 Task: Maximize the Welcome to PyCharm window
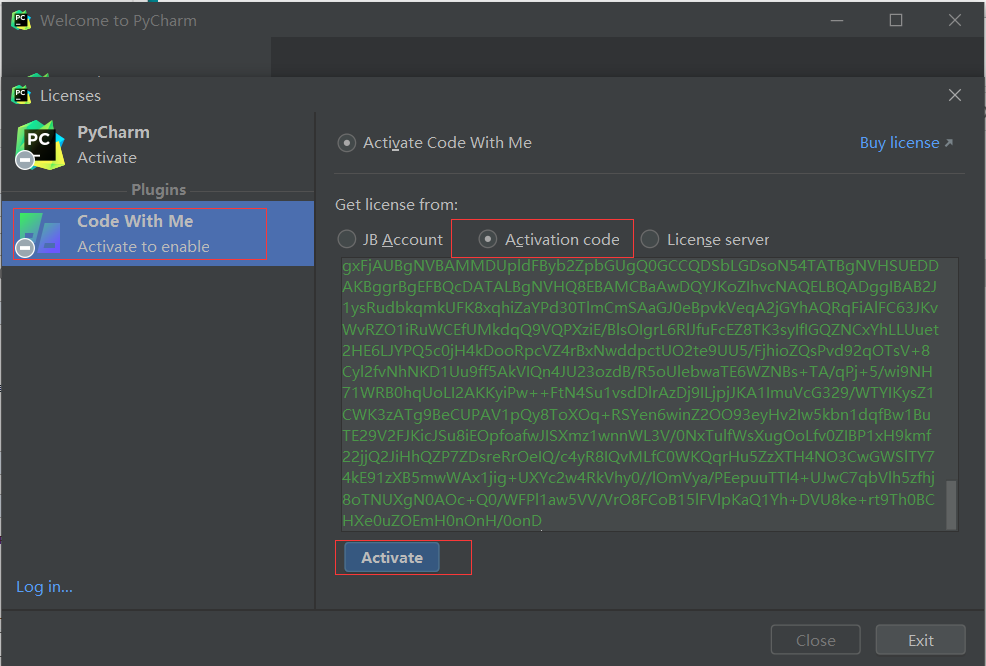(895, 20)
